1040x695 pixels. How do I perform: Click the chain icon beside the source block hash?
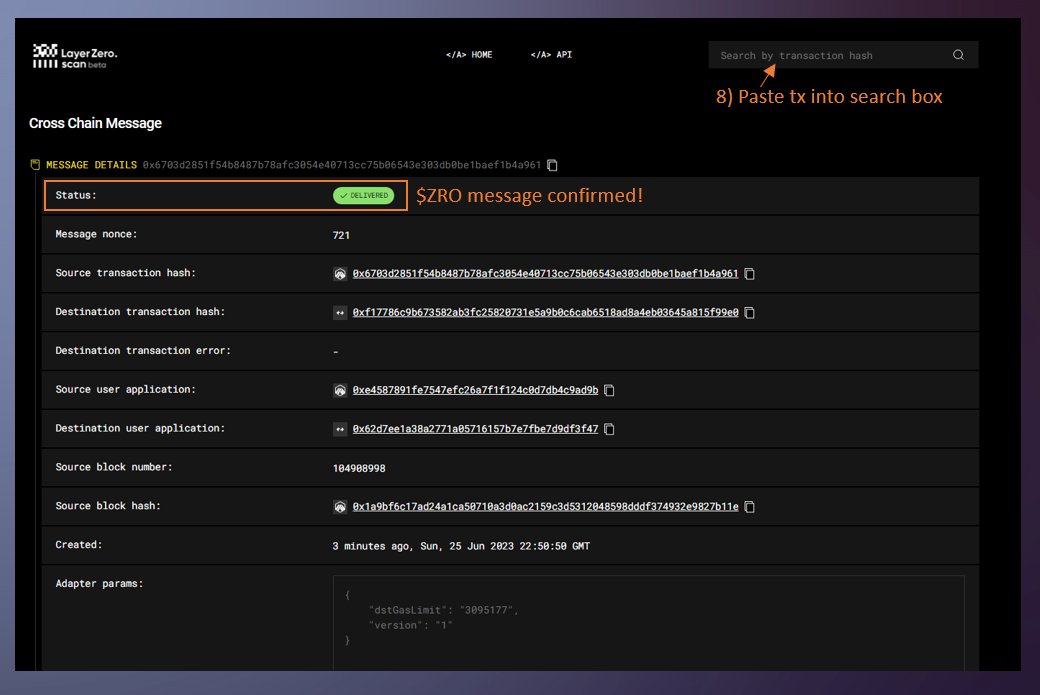click(x=340, y=506)
